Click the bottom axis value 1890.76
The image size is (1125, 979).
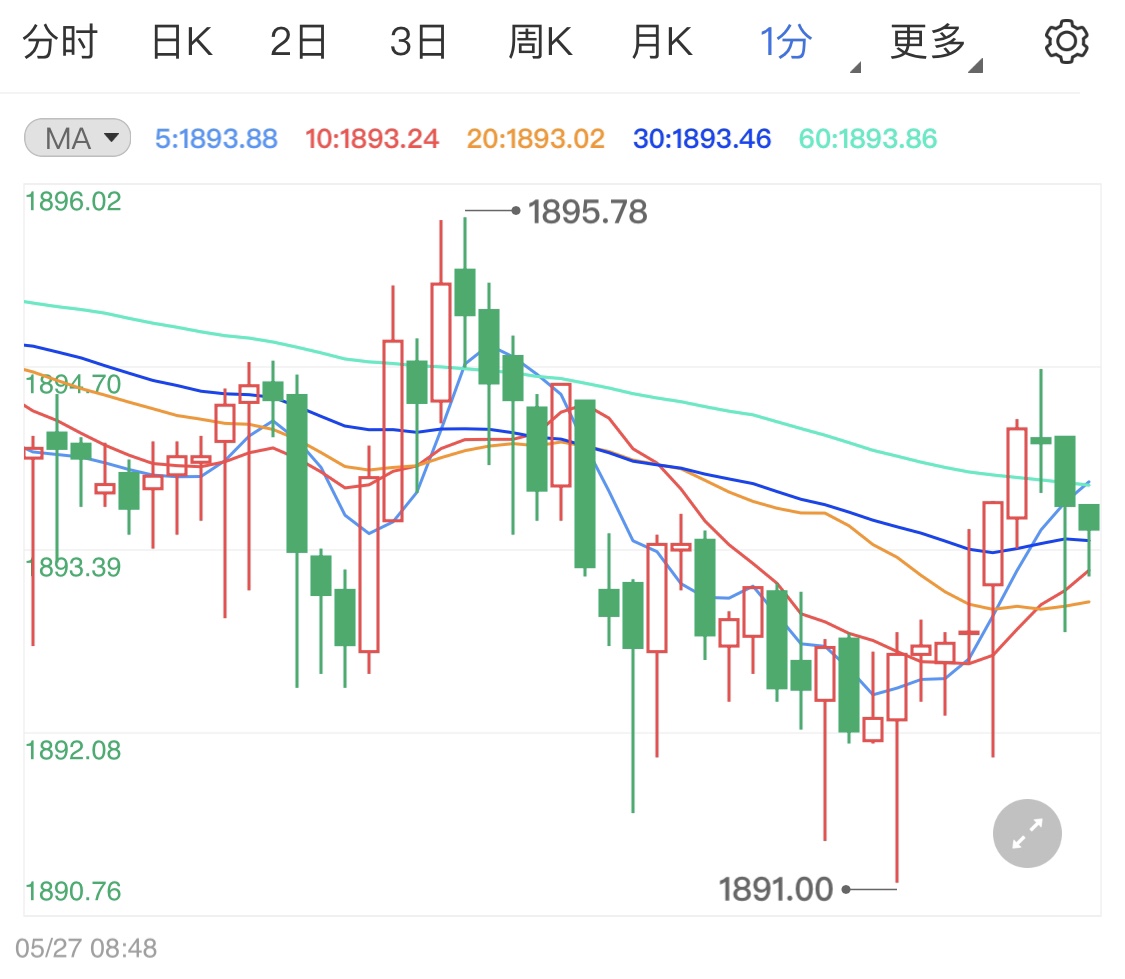pos(73,891)
